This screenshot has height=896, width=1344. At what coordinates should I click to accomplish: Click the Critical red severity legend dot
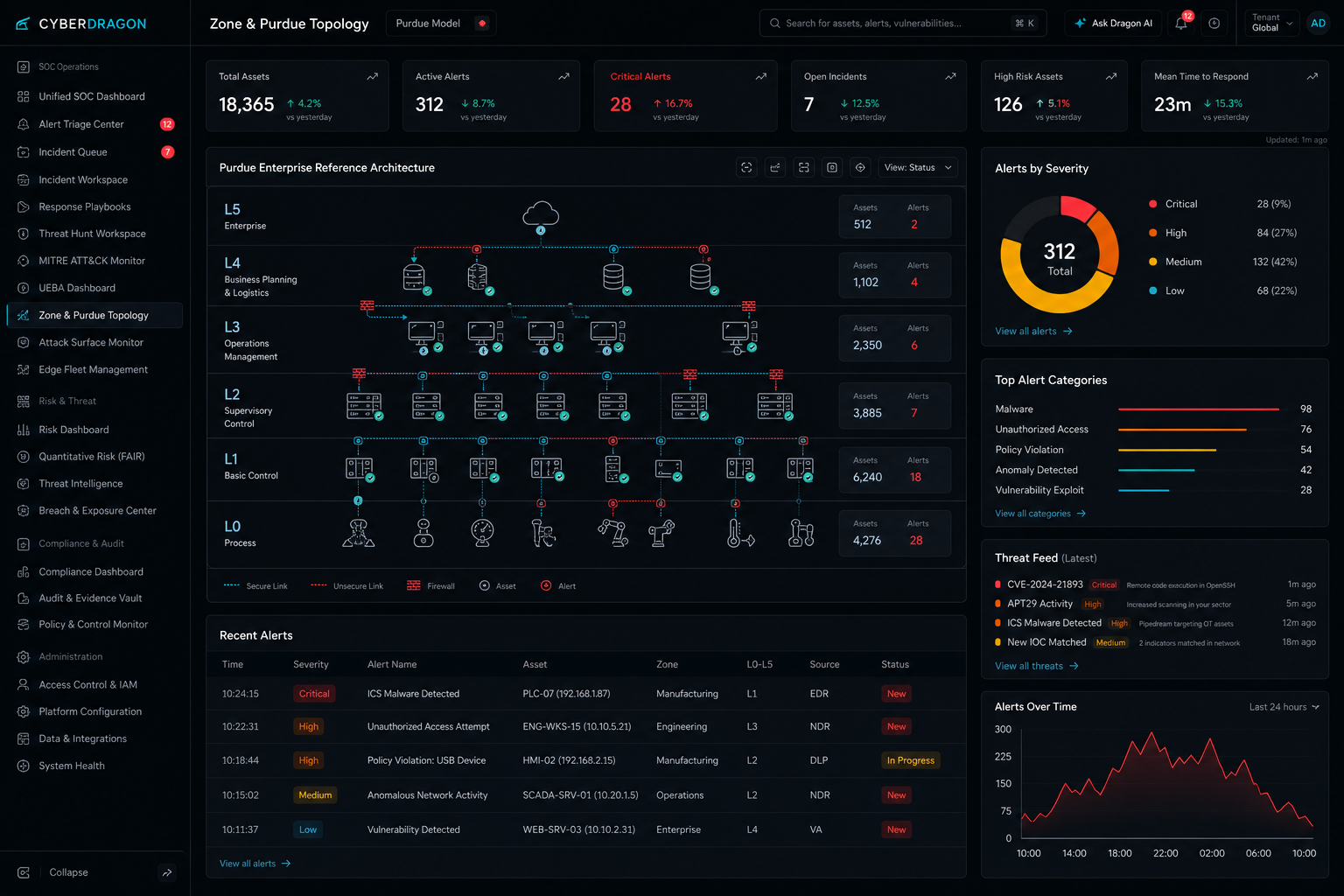[x=1153, y=204]
